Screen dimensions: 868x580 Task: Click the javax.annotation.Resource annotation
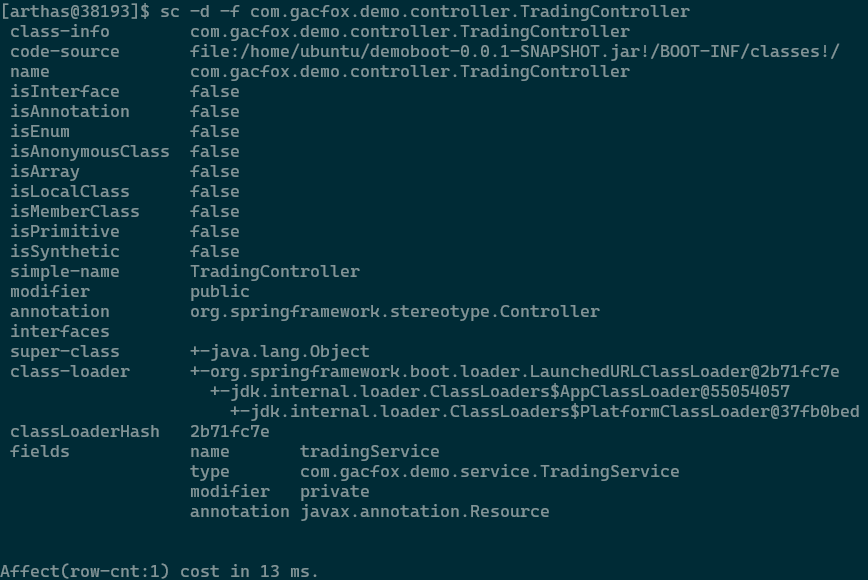click(x=424, y=512)
